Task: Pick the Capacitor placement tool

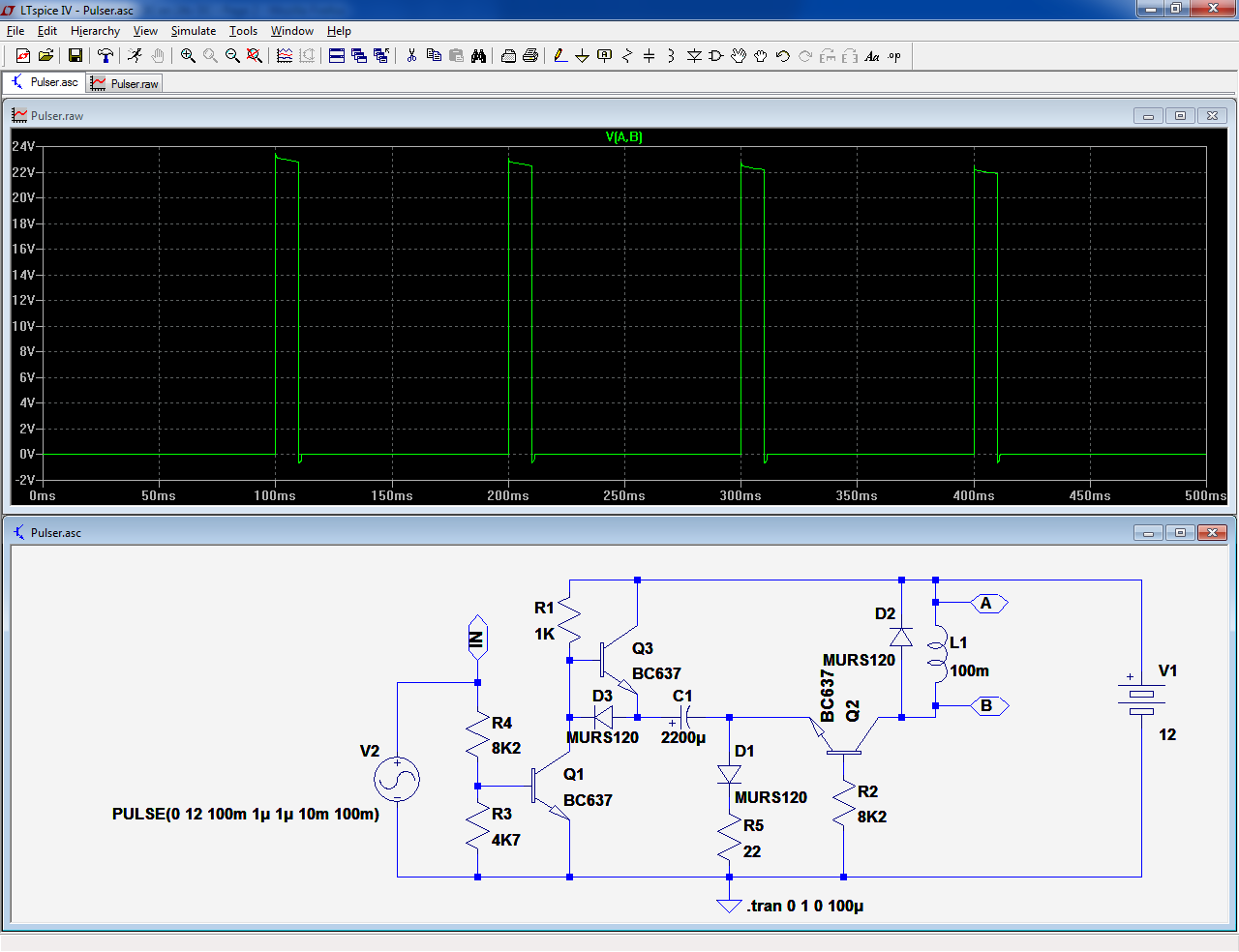Action: [650, 56]
